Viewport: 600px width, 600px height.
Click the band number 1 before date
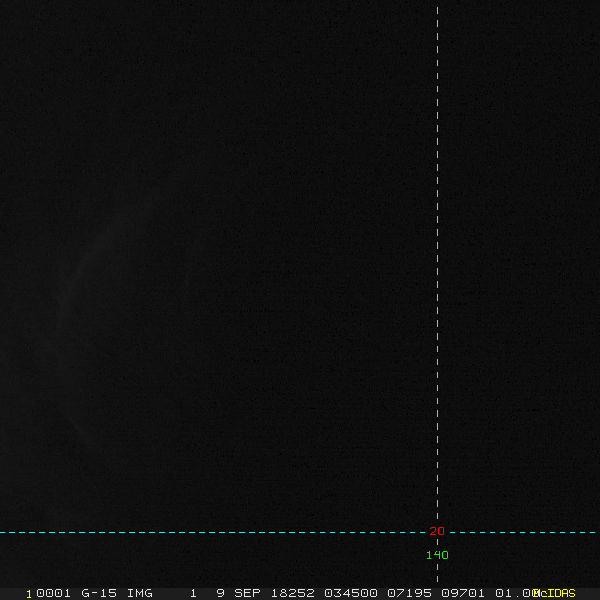(x=193, y=593)
